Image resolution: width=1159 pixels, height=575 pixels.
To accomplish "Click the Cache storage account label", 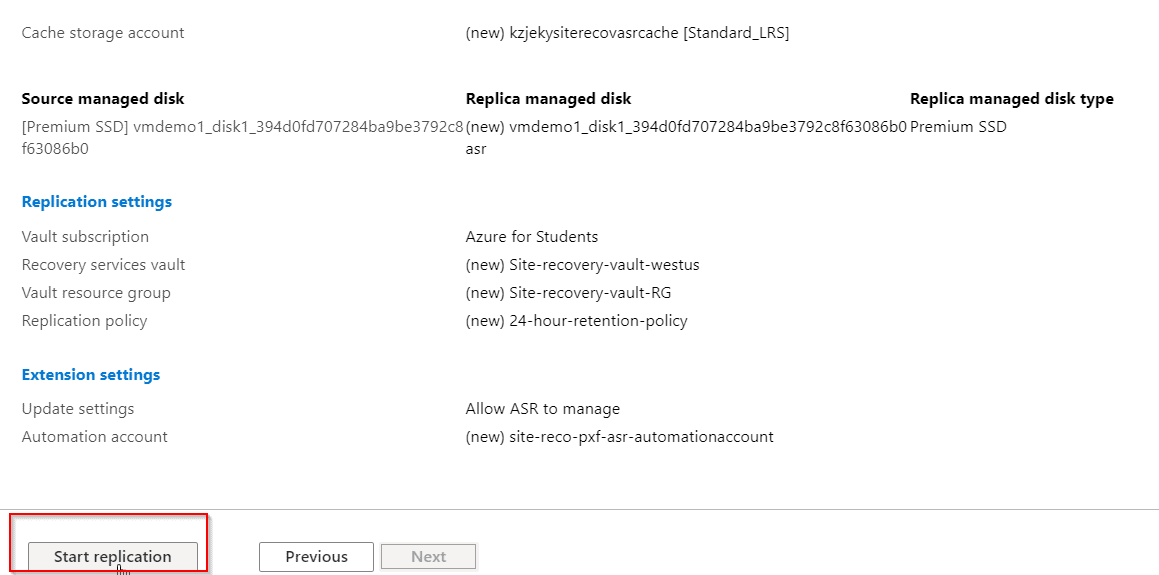I will point(103,33).
